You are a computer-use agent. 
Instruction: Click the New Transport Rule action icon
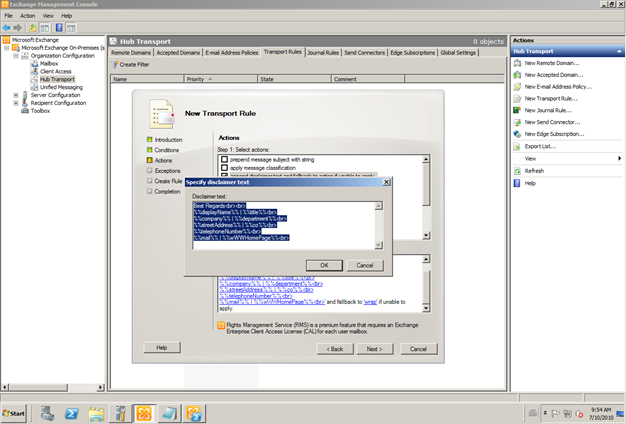[x=517, y=99]
